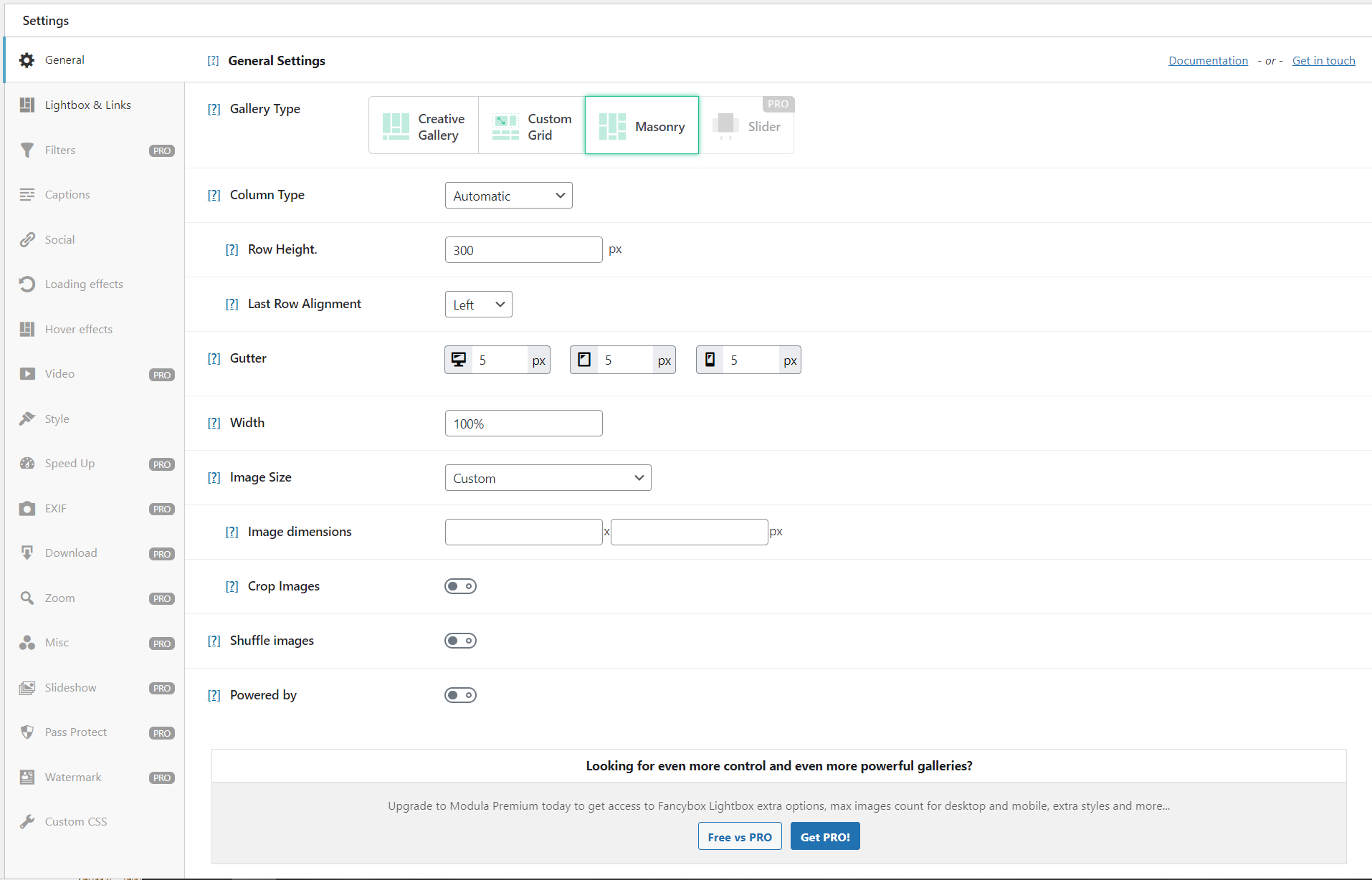Select Masonry gallery type
This screenshot has height=880, width=1372.
642,125
